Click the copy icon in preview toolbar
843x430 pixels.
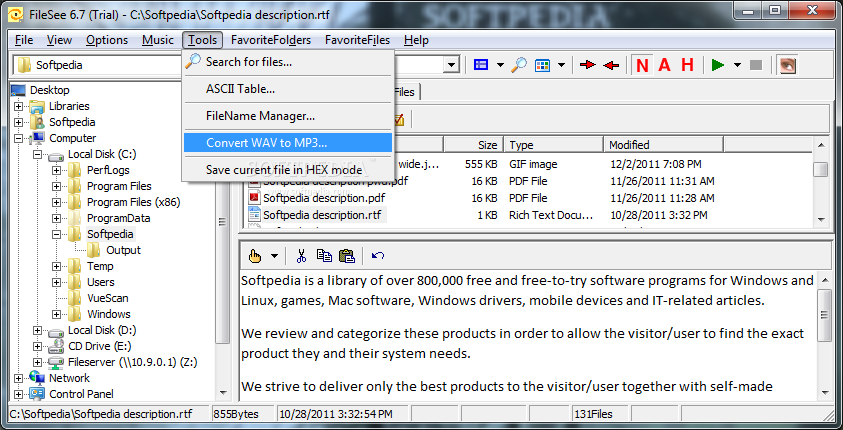(324, 256)
